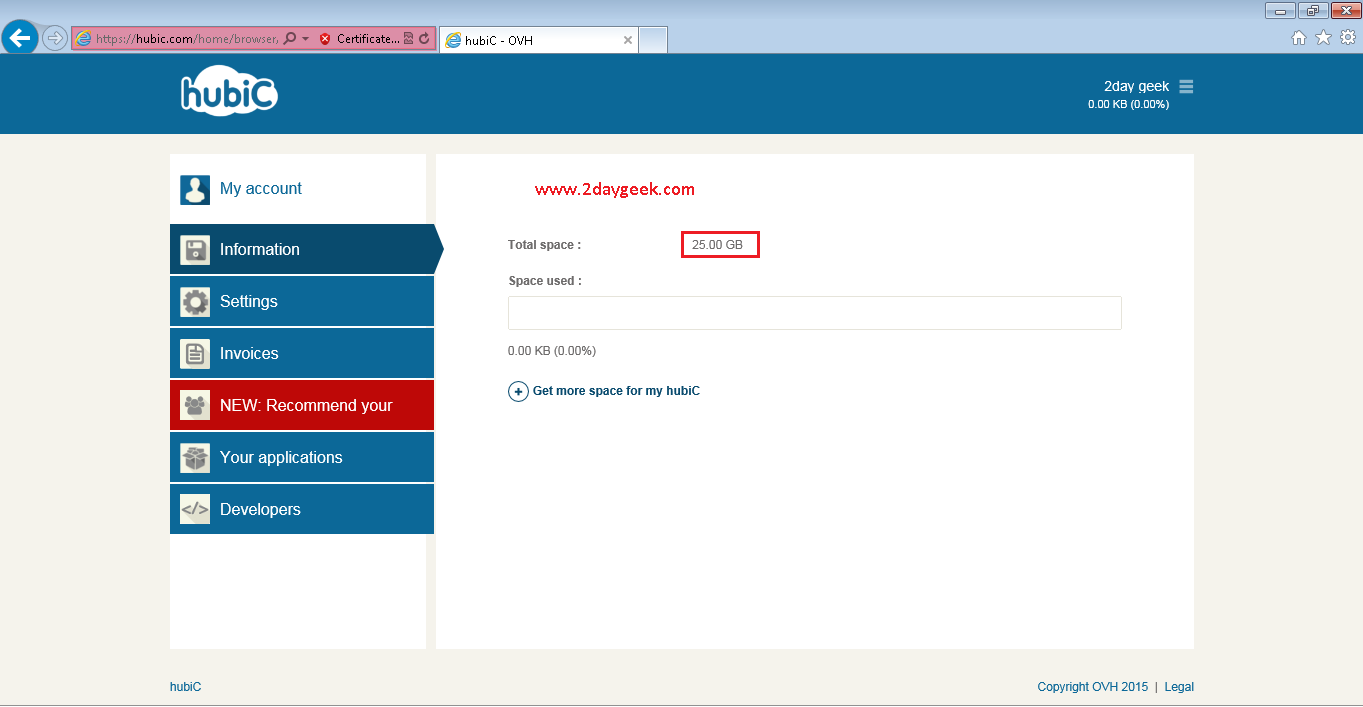Open the Legal footer link
The image size is (1363, 707).
(1179, 687)
